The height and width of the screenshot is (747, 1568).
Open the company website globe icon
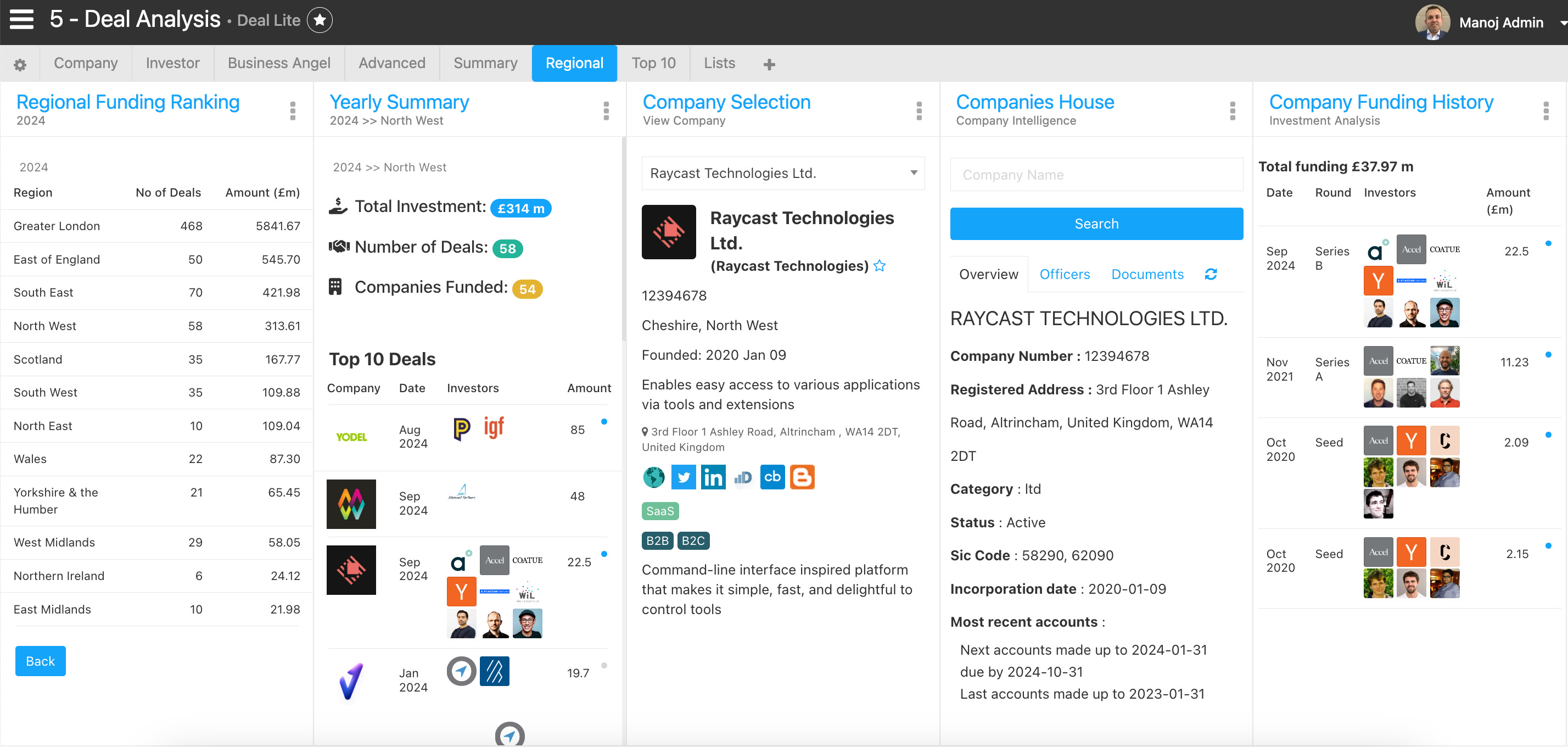click(654, 477)
